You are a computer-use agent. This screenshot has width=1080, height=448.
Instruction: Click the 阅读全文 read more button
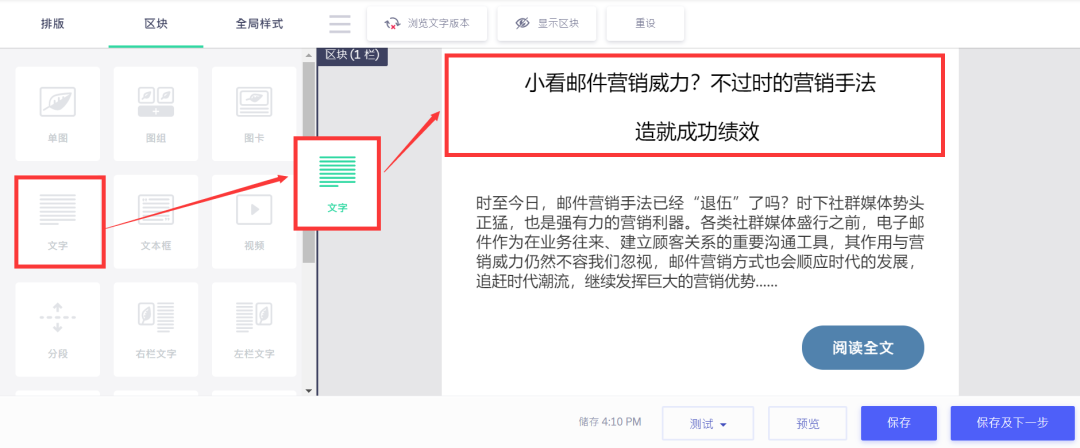(863, 348)
